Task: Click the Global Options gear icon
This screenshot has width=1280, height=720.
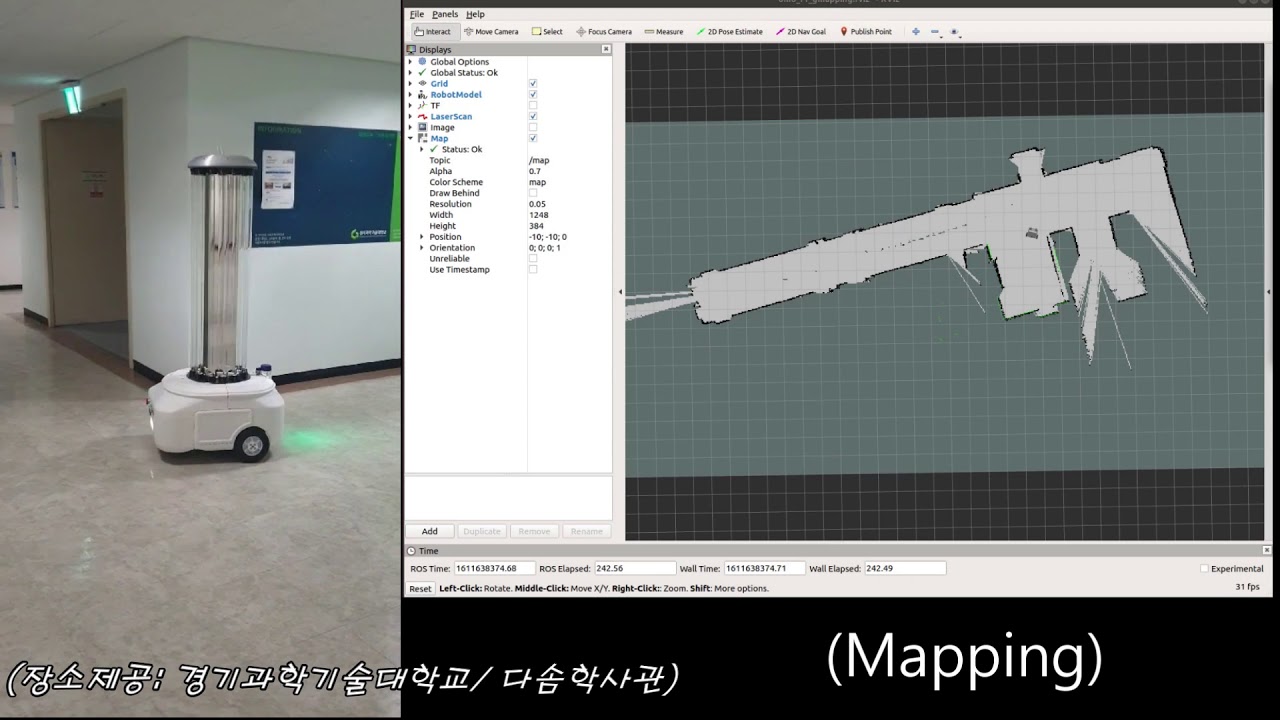Action: 422,62
